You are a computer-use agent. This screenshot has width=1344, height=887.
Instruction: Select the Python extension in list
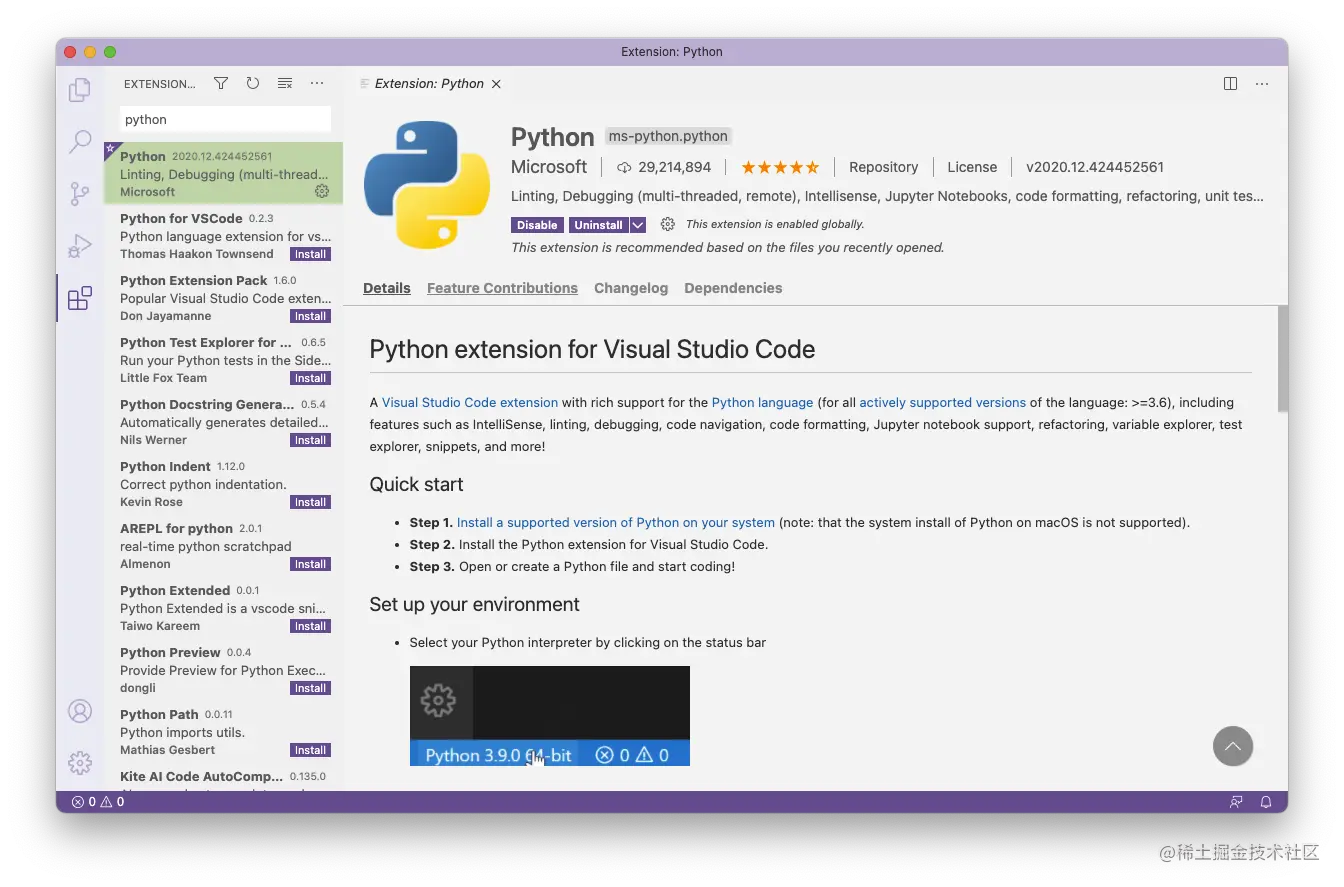point(224,173)
